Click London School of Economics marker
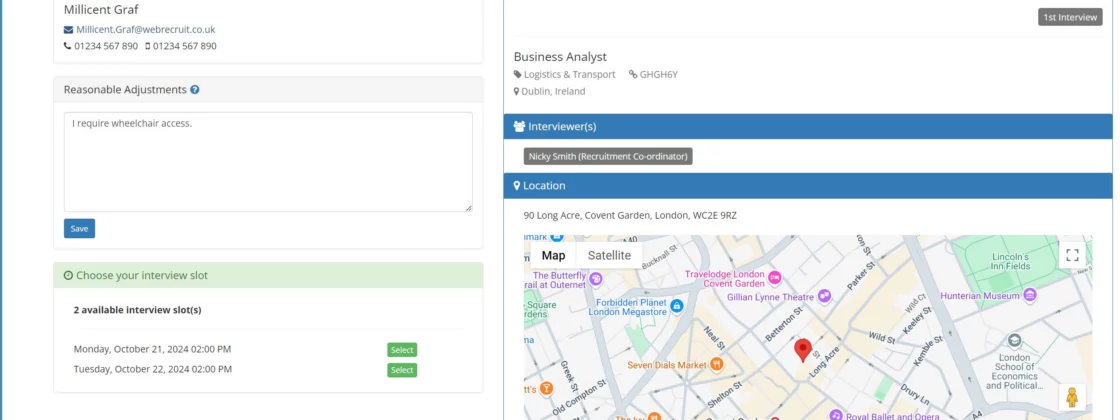This screenshot has width=1120, height=420. 1014,341
